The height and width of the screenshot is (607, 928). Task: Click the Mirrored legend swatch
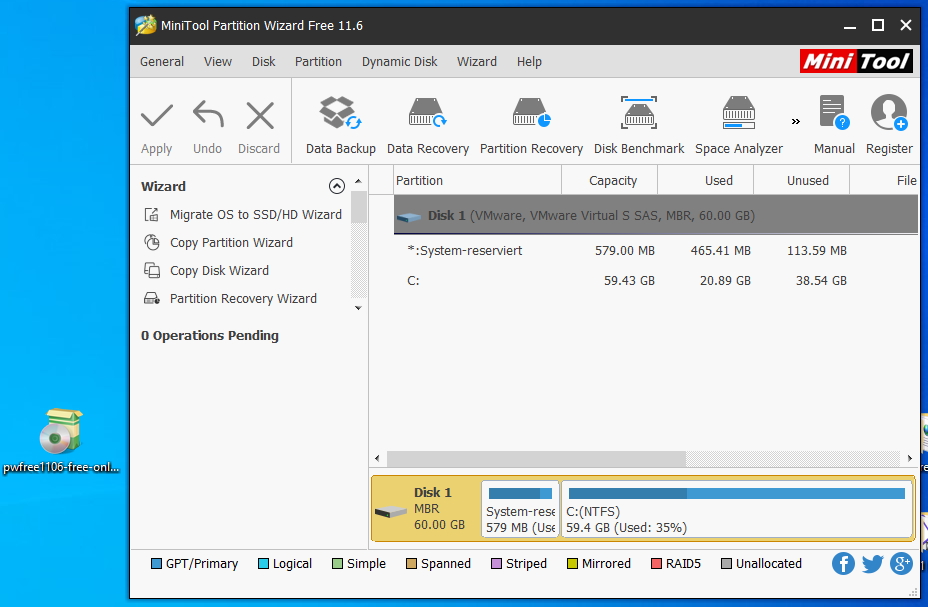[572, 564]
